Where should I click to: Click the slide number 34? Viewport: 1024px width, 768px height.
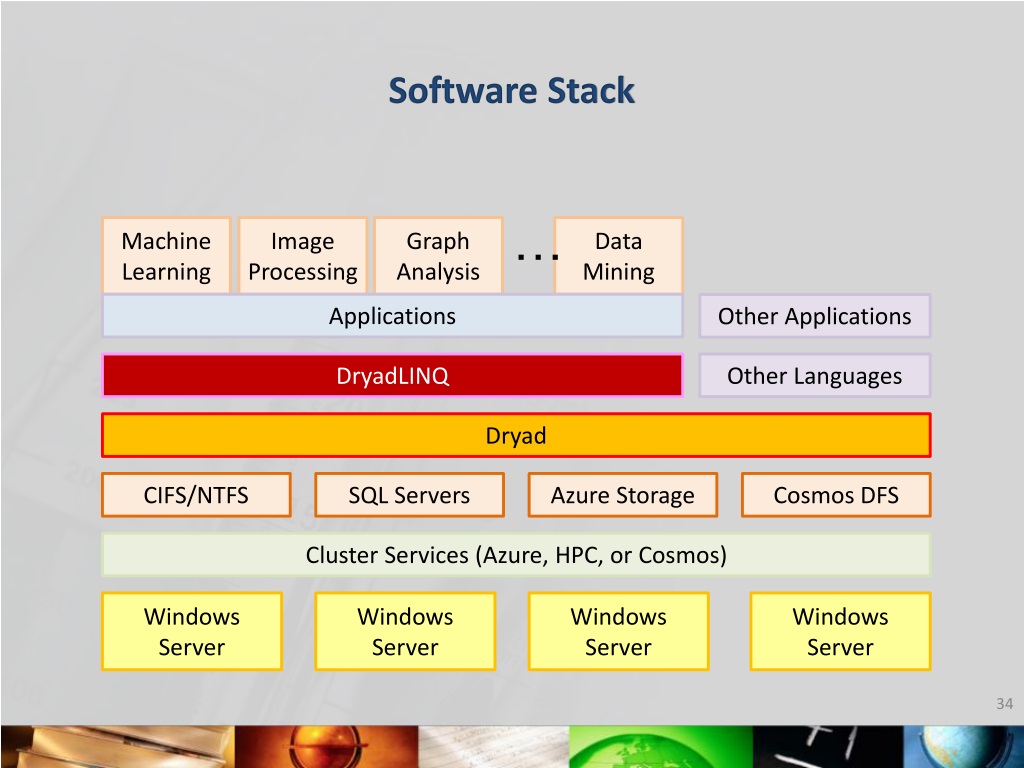pyautogui.click(x=1004, y=703)
